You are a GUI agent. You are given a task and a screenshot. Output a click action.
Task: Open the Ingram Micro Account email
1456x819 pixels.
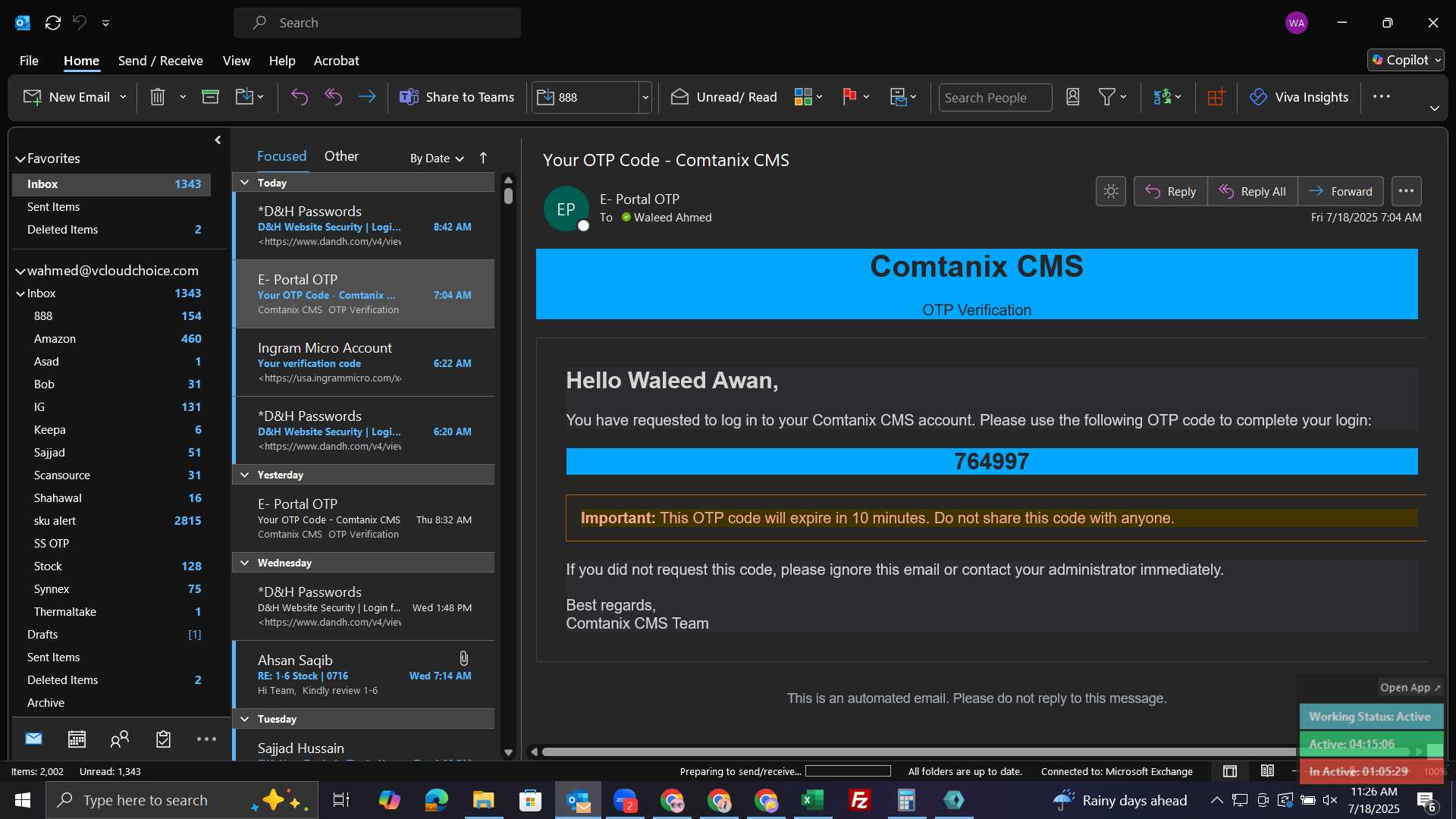pos(364,362)
